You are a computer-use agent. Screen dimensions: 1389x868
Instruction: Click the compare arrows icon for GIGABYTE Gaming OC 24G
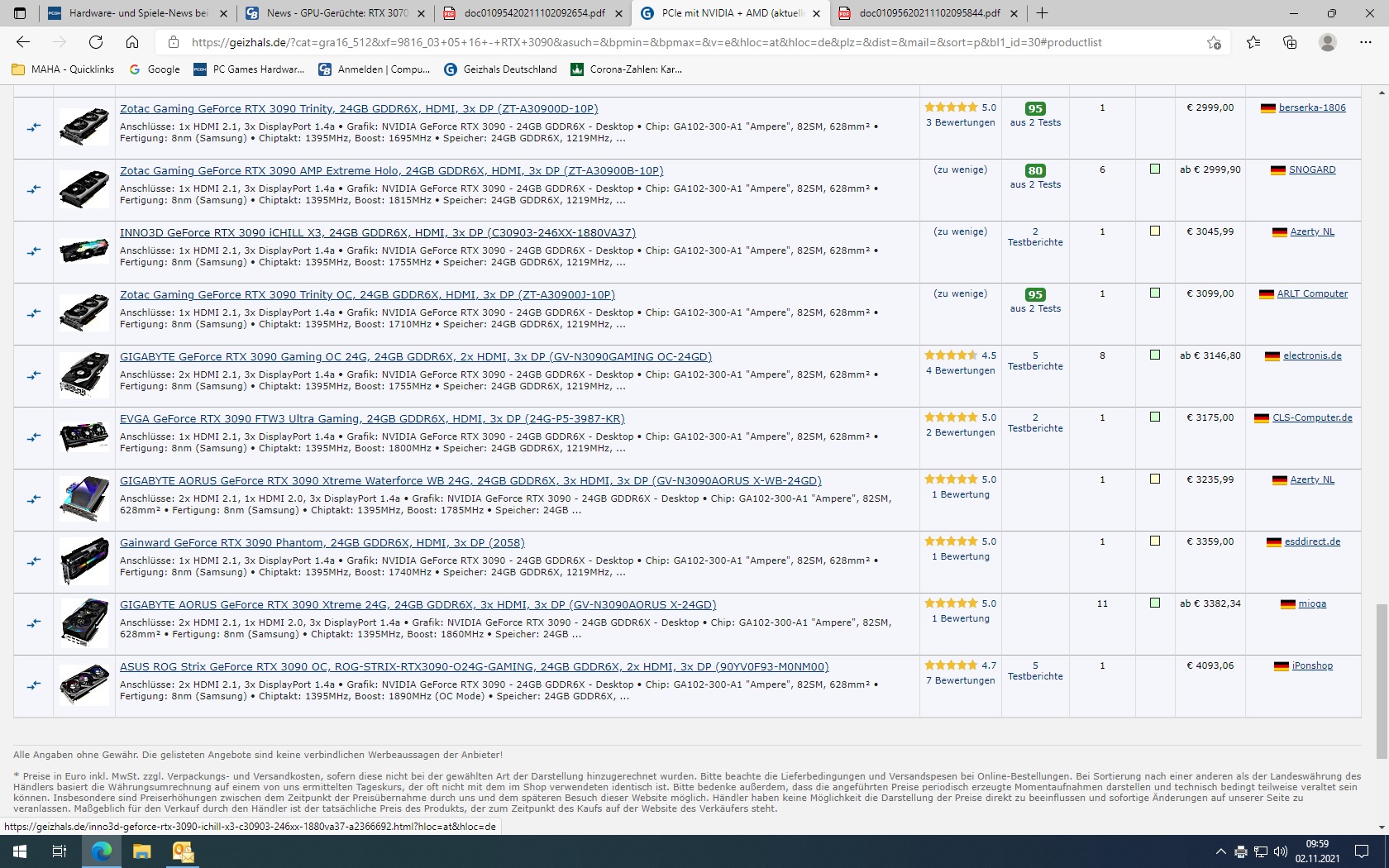click(34, 375)
